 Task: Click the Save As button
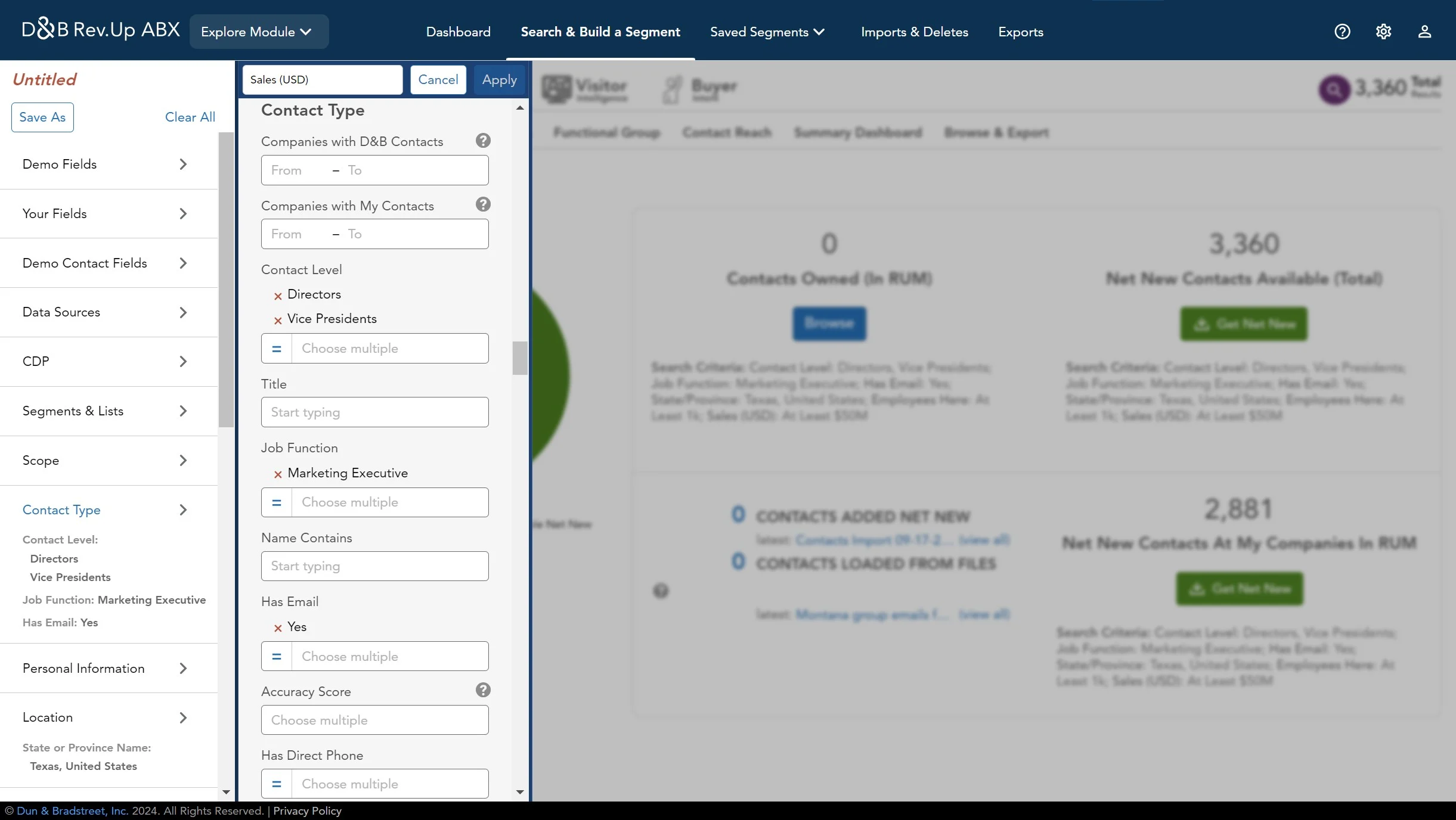click(42, 117)
